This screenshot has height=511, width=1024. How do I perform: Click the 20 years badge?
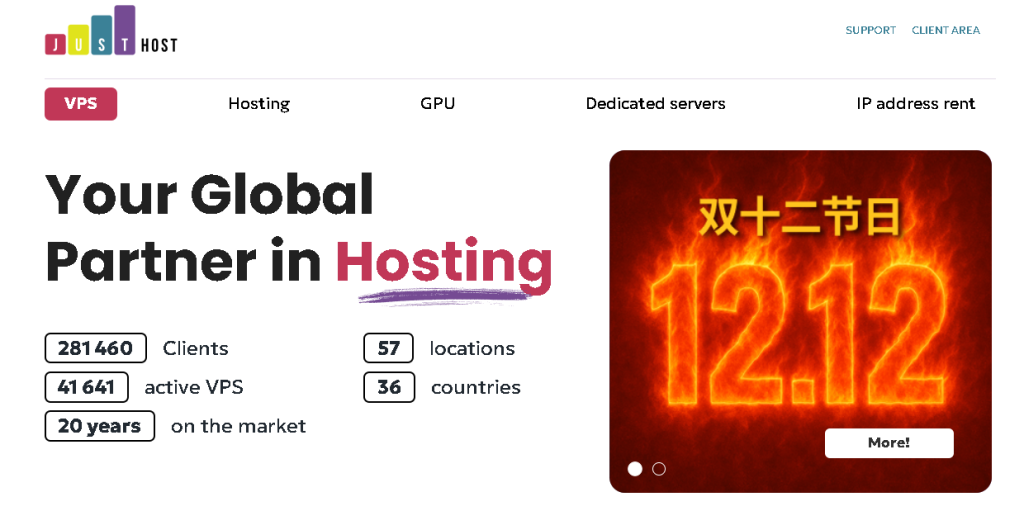[x=99, y=426]
